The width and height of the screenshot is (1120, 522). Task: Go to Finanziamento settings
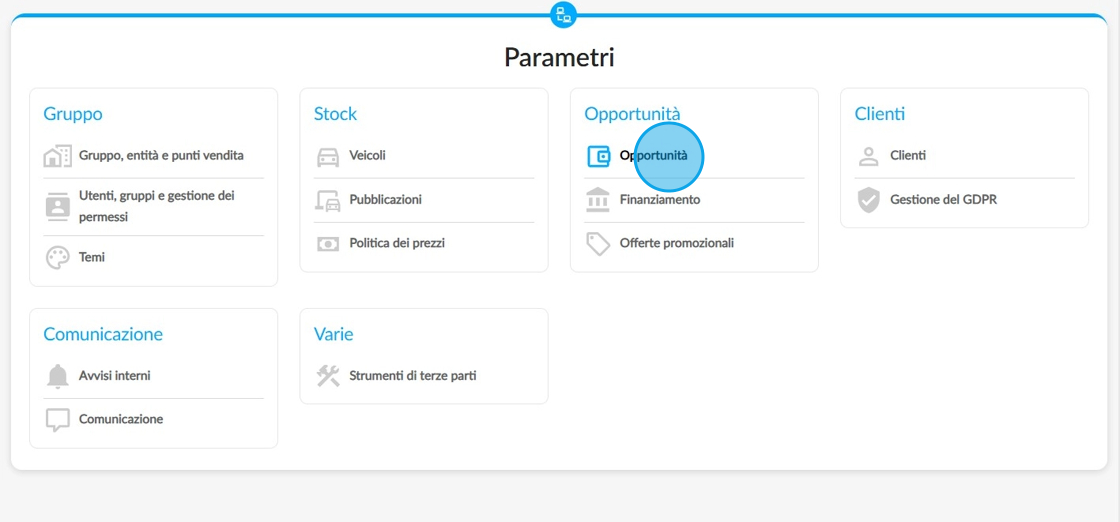pyautogui.click(x=660, y=200)
